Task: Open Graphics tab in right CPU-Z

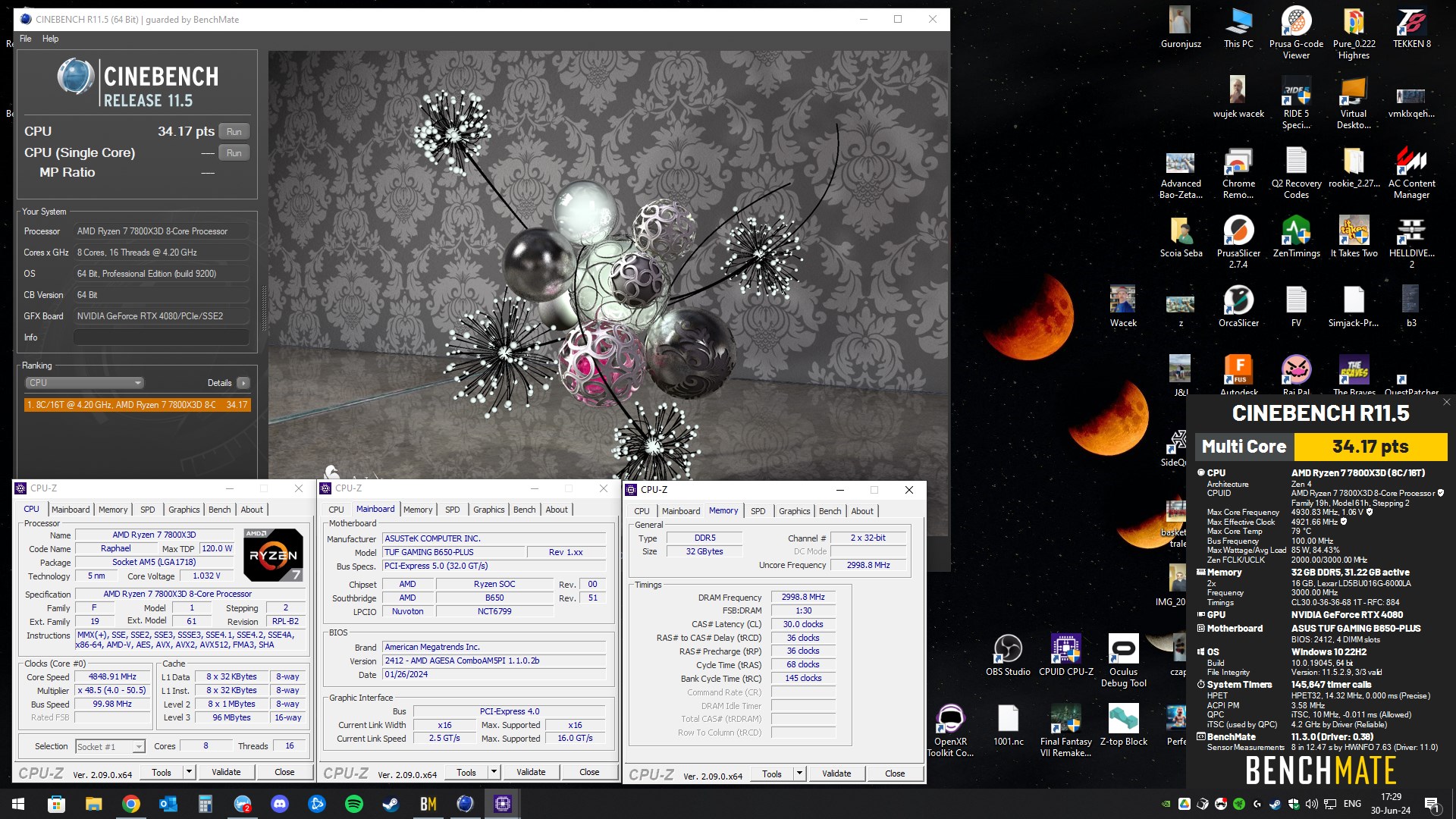Action: pyautogui.click(x=794, y=511)
